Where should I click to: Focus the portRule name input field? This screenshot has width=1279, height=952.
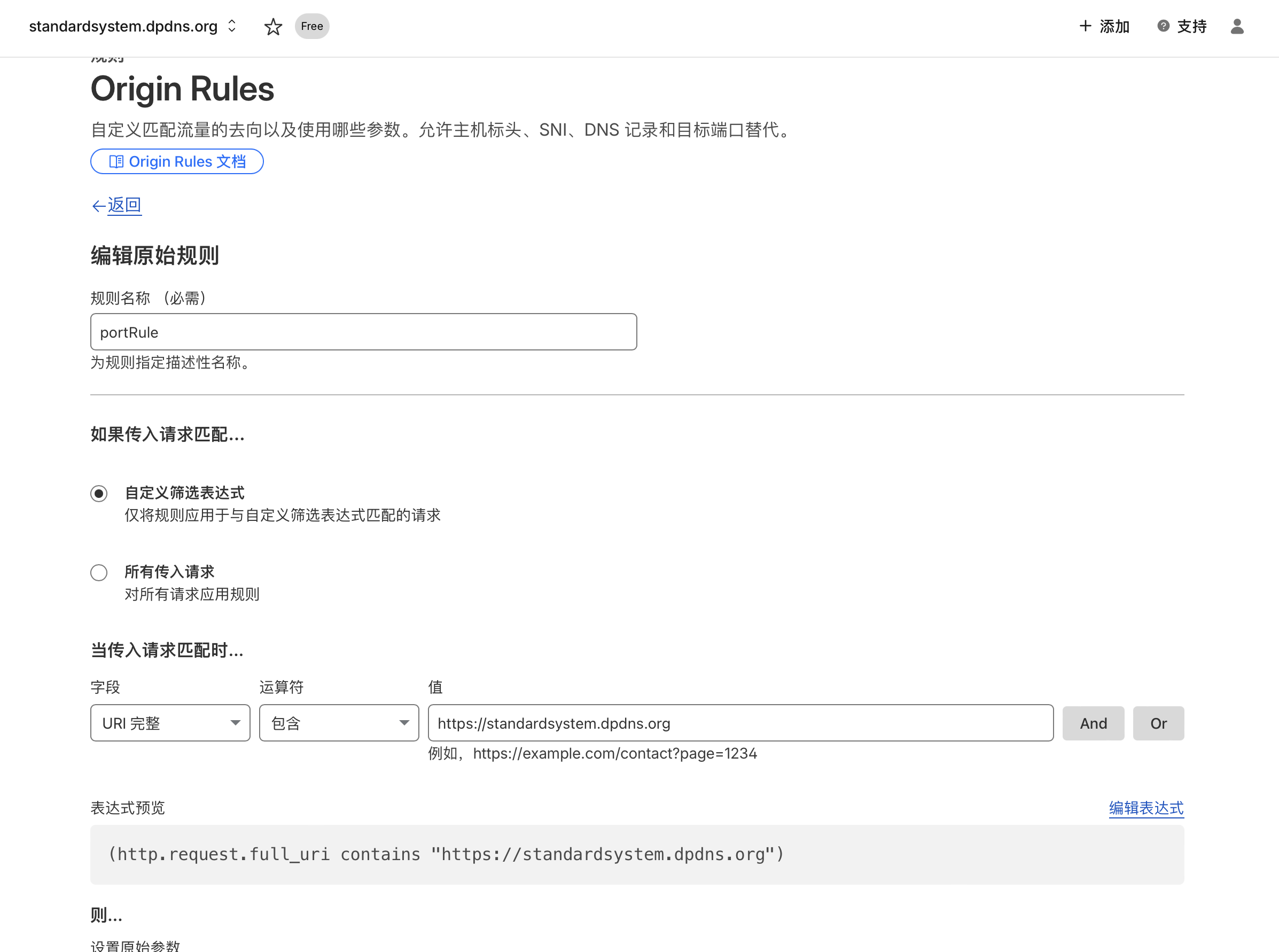click(363, 332)
